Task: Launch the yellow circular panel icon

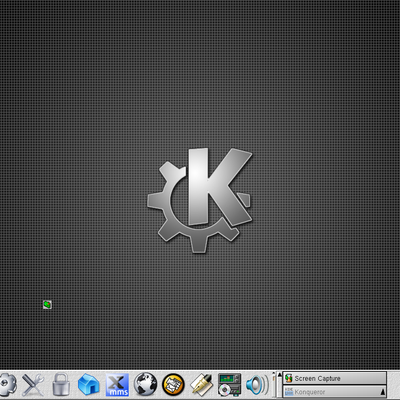Action: tap(173, 384)
